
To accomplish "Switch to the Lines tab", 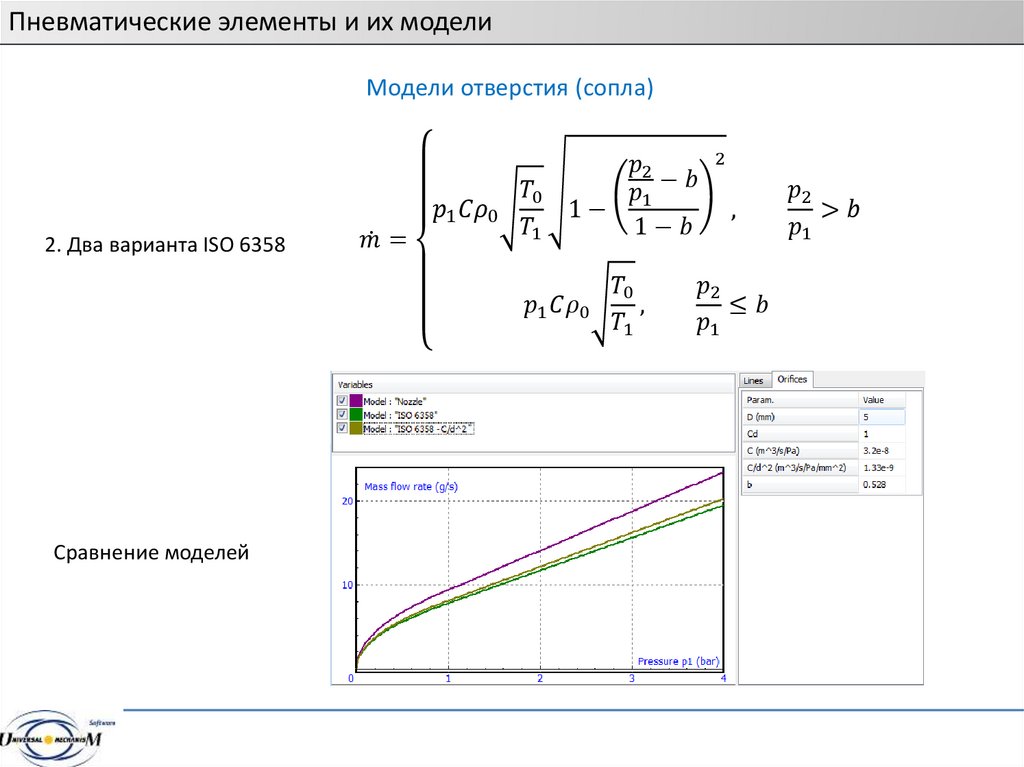I will [753, 380].
